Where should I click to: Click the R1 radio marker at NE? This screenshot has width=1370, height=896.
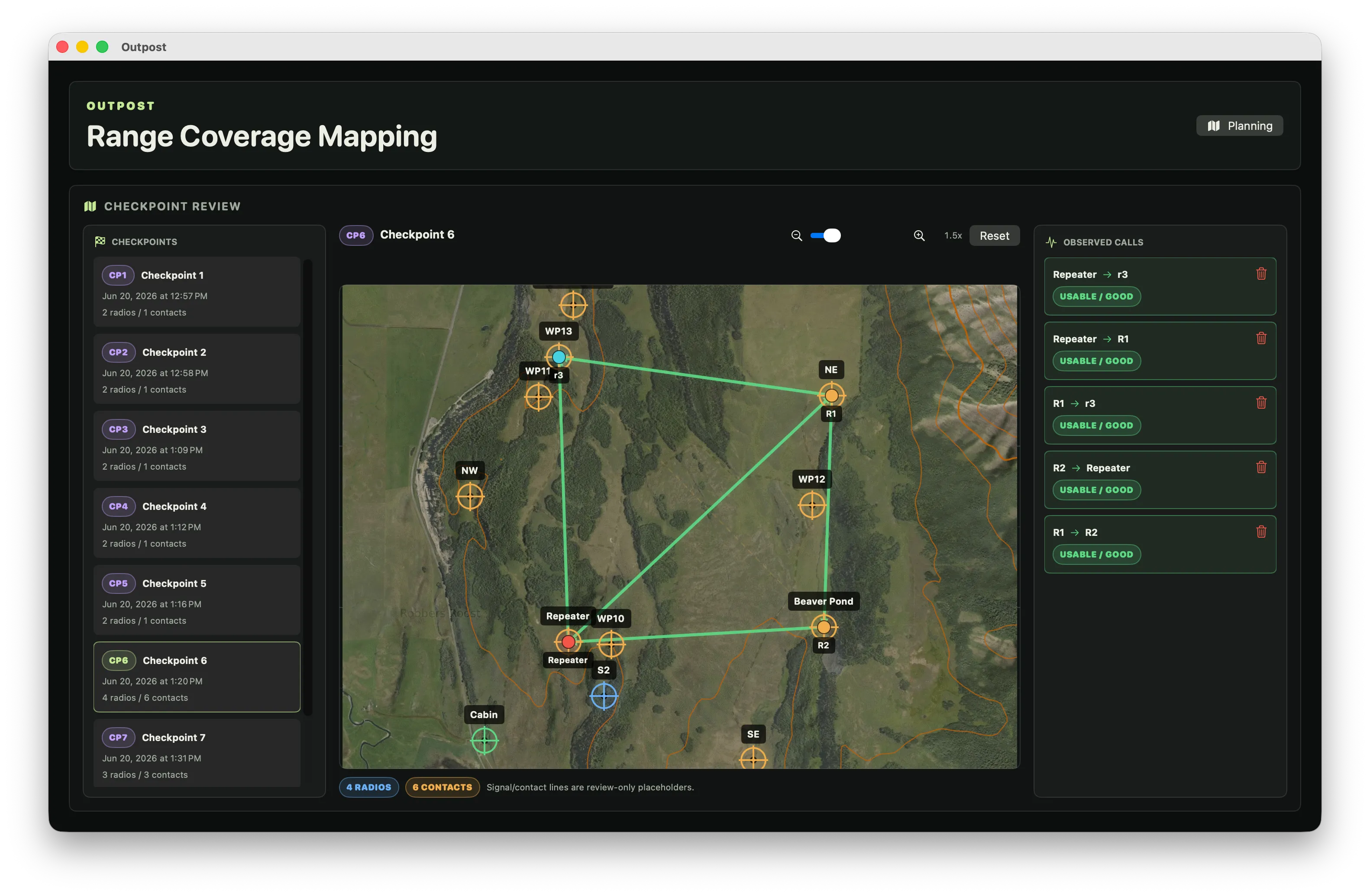831,395
